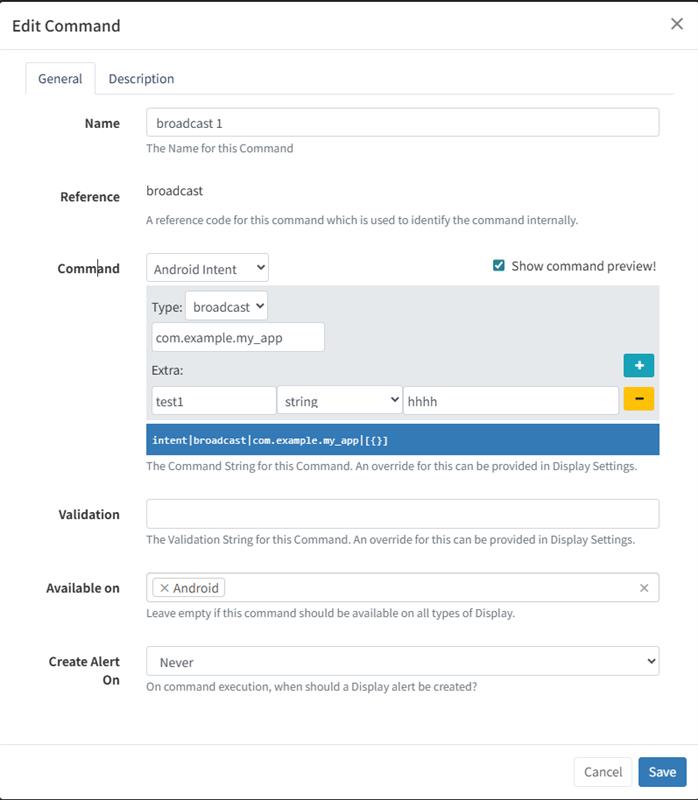Click the hhhh extra value field
The width and height of the screenshot is (698, 800).
click(510, 401)
